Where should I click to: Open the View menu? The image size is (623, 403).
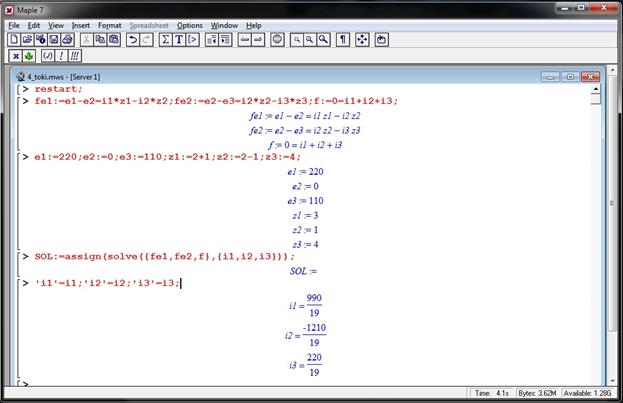56,25
